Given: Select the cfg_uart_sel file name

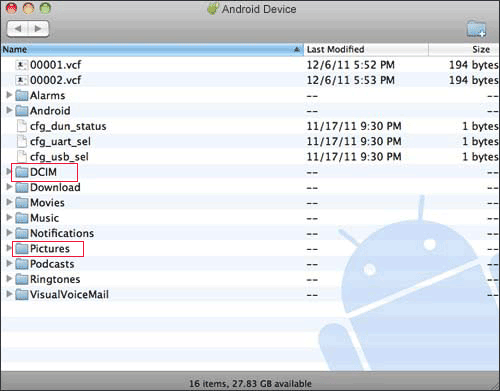Looking at the screenshot, I should pos(60,142).
